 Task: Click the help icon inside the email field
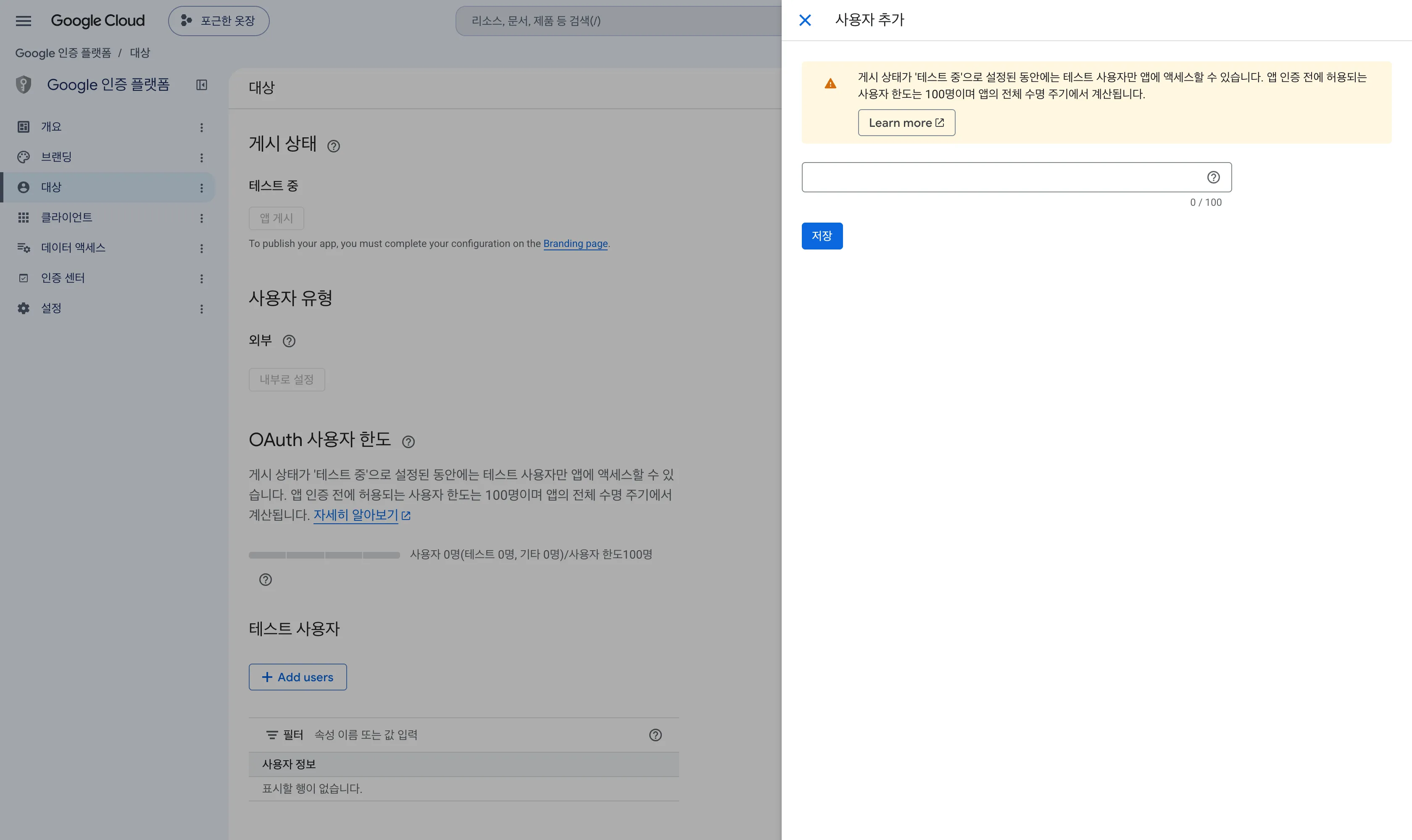(1213, 177)
